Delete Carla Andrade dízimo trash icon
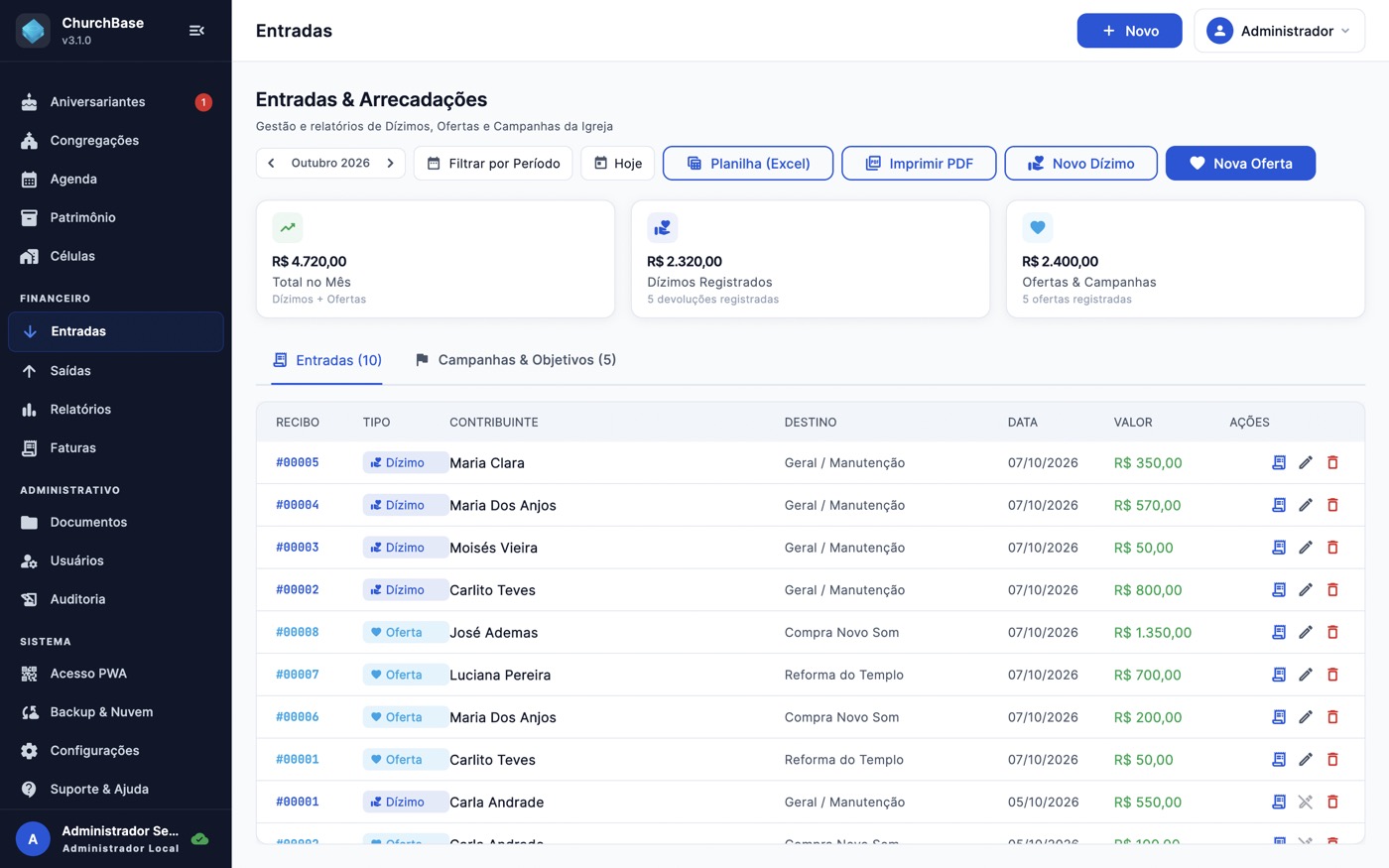Image resolution: width=1389 pixels, height=868 pixels. 1332,802
